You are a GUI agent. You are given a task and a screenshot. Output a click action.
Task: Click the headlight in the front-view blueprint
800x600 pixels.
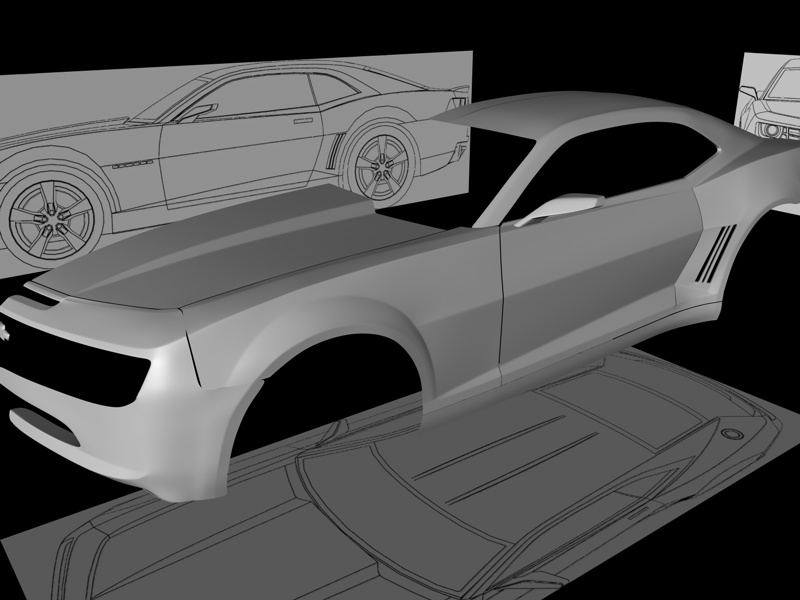pos(770,130)
